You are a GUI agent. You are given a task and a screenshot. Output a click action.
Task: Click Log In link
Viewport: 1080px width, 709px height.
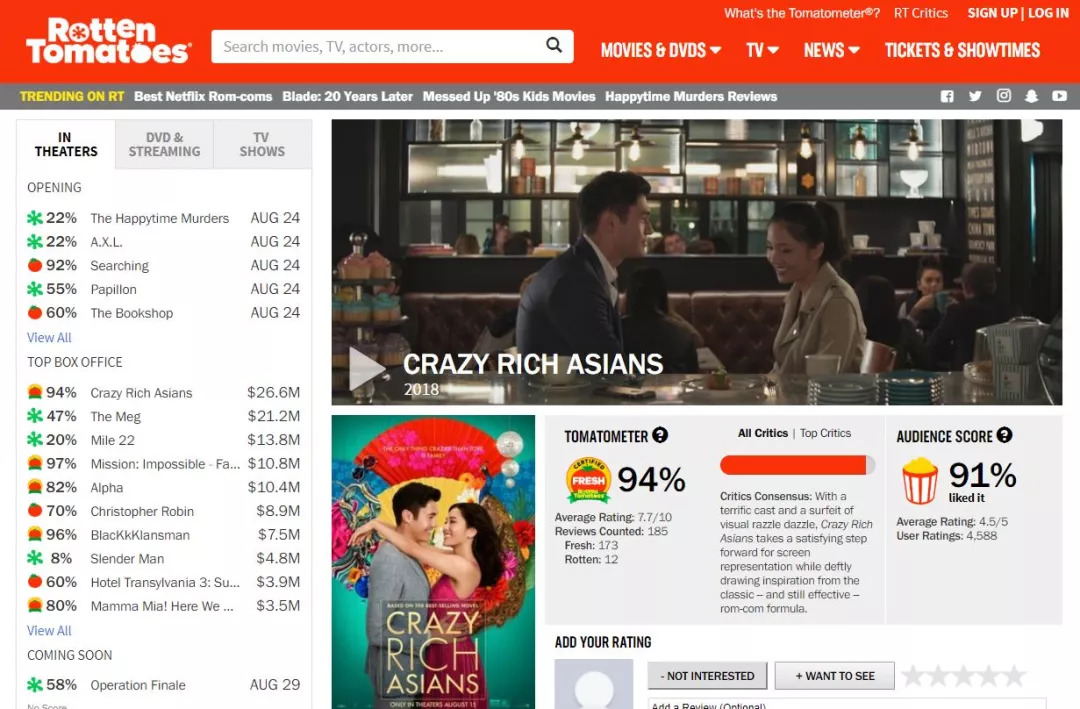(1048, 13)
